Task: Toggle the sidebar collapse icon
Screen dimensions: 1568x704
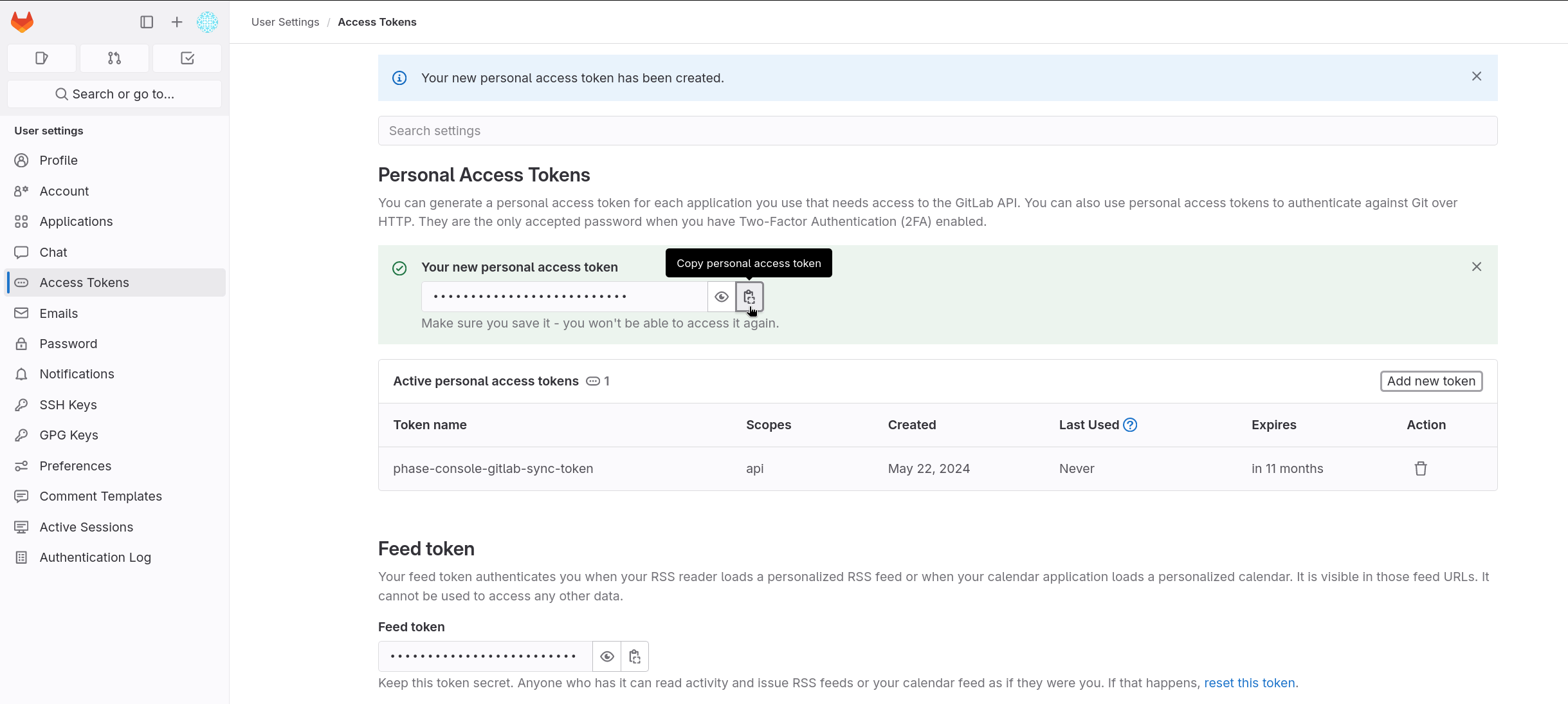Action: 147,21
